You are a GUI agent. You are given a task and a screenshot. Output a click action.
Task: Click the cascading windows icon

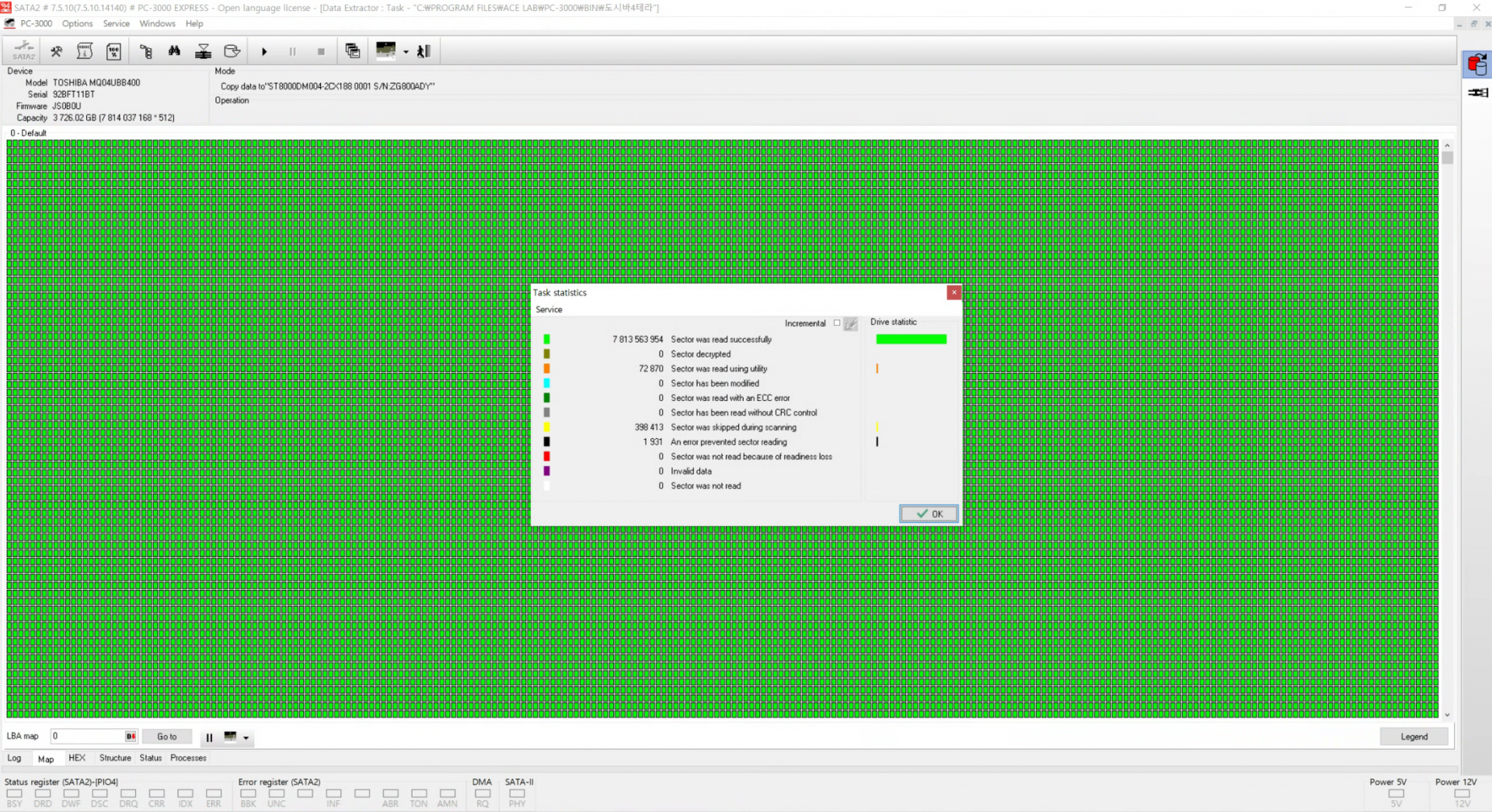[352, 51]
